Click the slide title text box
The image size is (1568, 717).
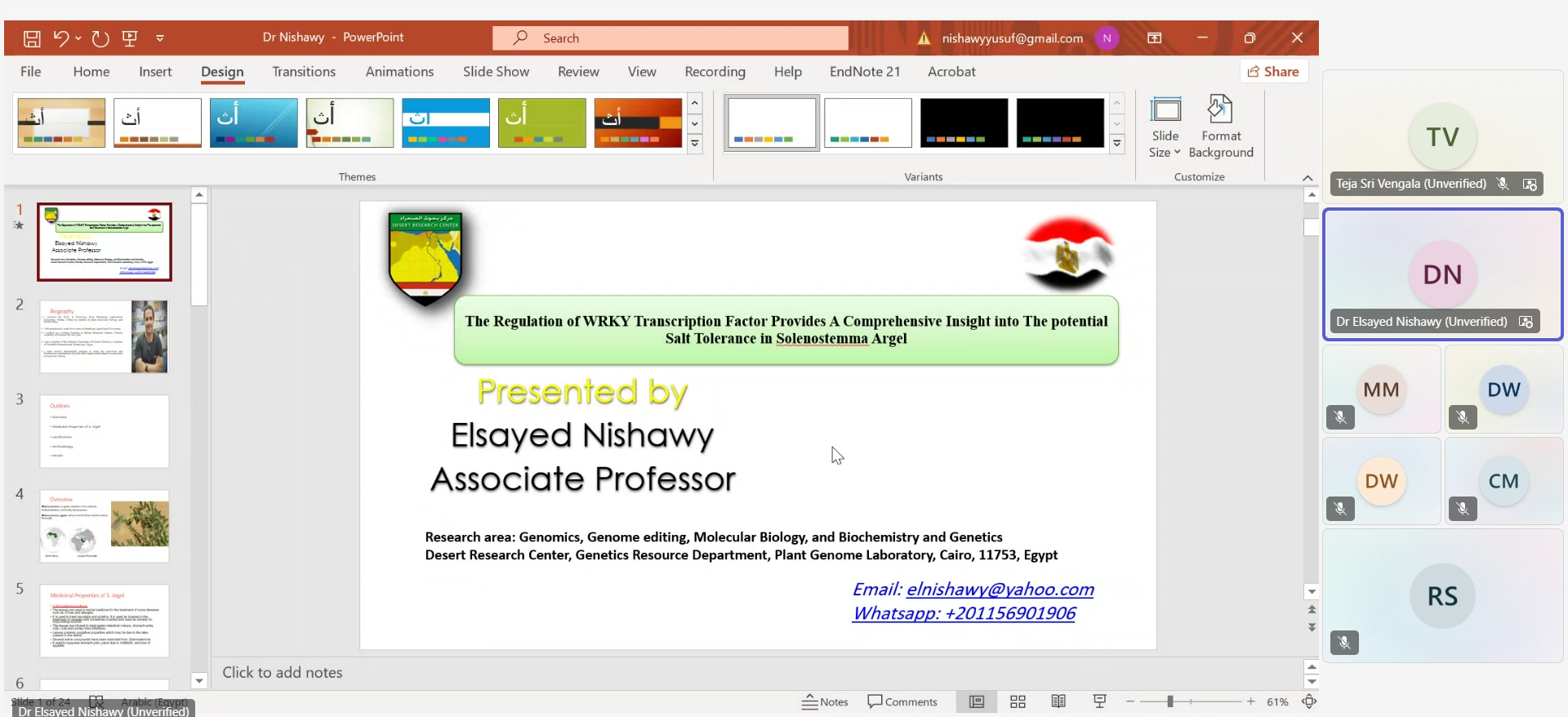[786, 330]
